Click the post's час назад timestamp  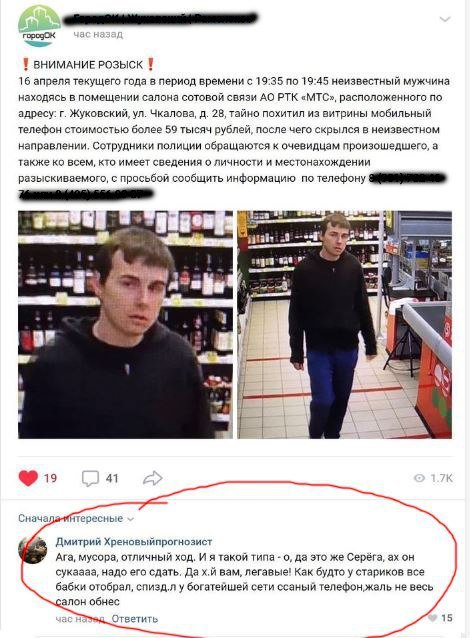click(98, 34)
